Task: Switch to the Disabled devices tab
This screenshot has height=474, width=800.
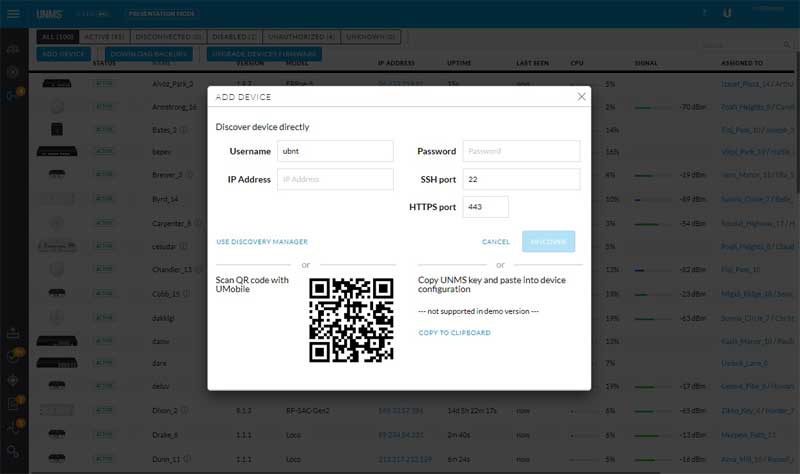Action: coord(235,37)
